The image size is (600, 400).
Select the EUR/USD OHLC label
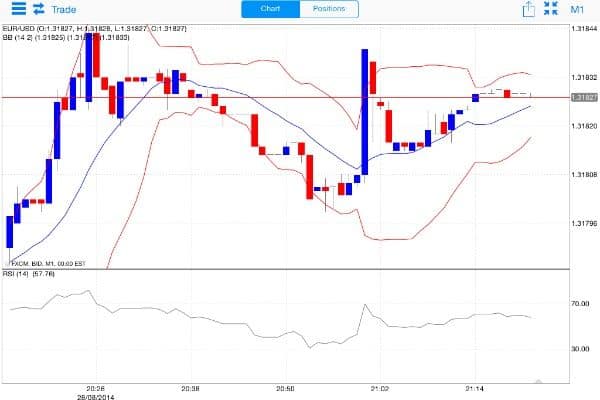coord(95,29)
